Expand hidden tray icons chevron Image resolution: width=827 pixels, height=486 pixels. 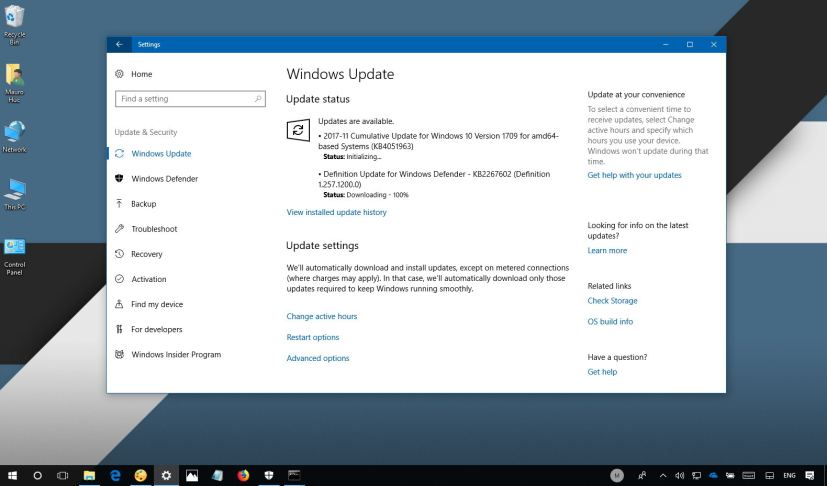[x=663, y=475]
